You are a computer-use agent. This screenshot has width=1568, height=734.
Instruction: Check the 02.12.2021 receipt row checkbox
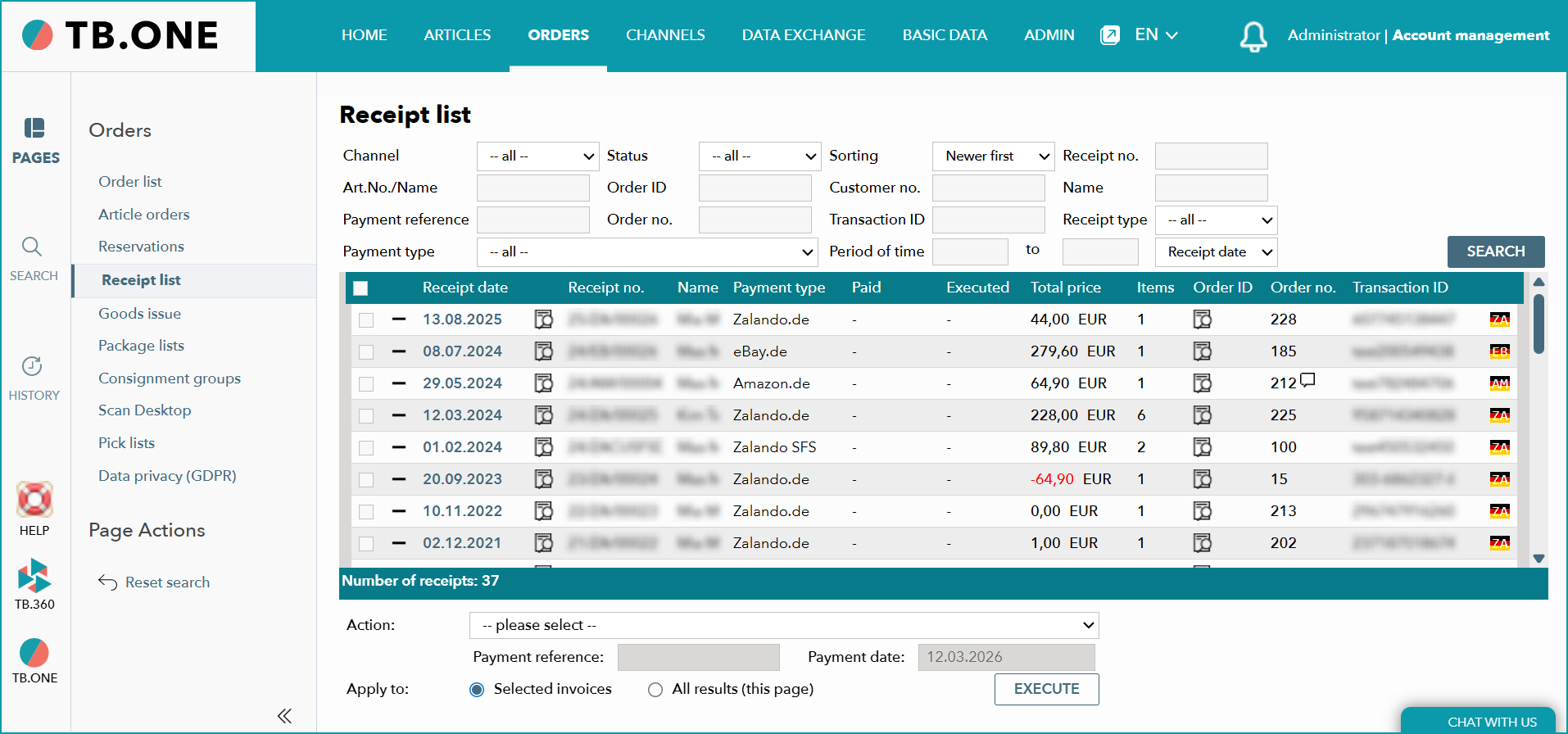(x=366, y=544)
